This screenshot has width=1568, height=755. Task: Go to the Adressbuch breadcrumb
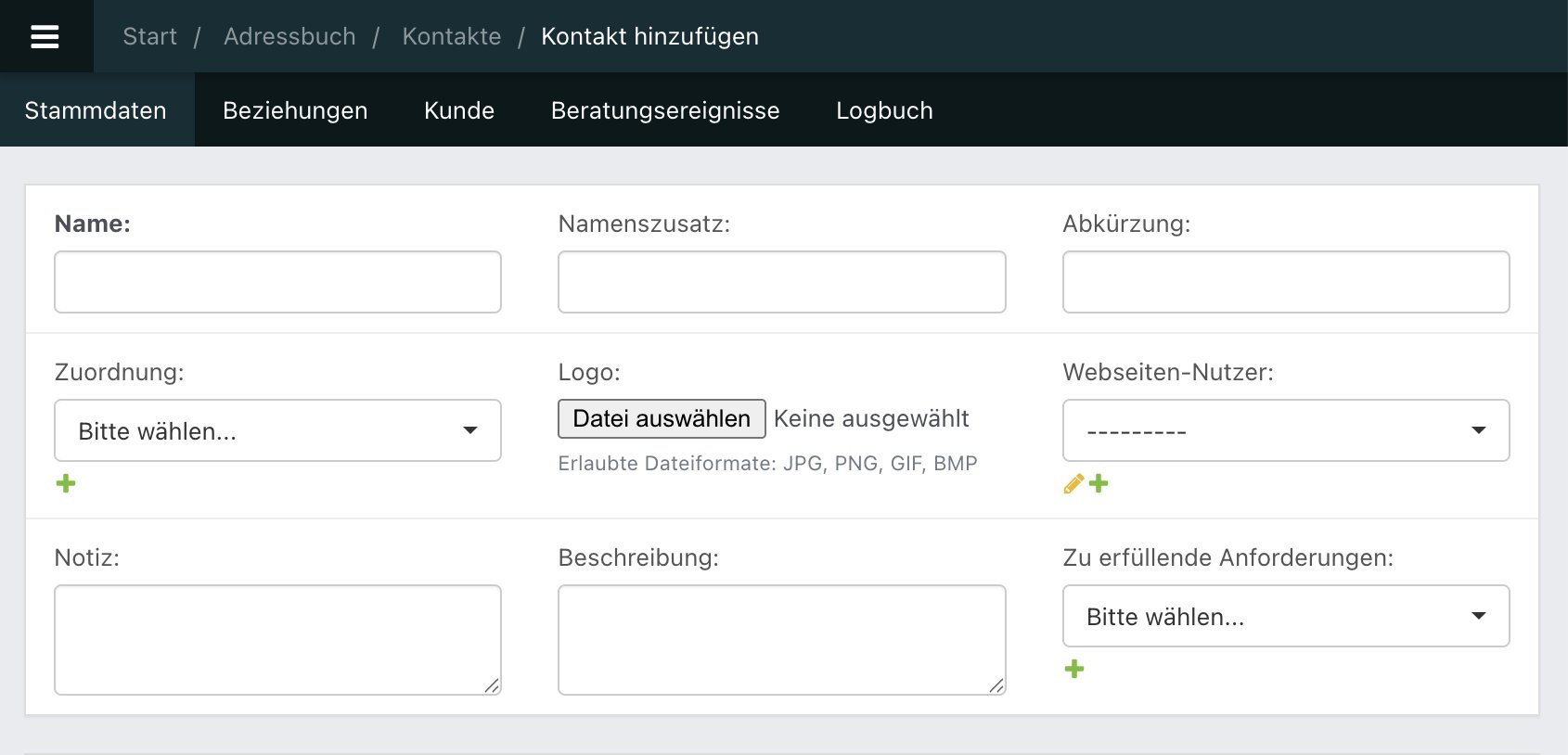pyautogui.click(x=289, y=36)
